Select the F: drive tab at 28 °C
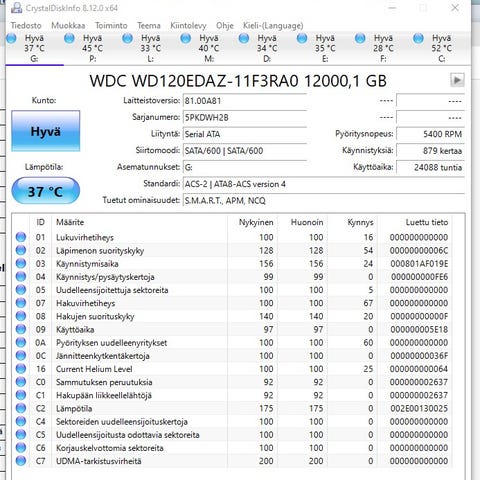This screenshot has height=480, width=480. pyautogui.click(x=383, y=48)
